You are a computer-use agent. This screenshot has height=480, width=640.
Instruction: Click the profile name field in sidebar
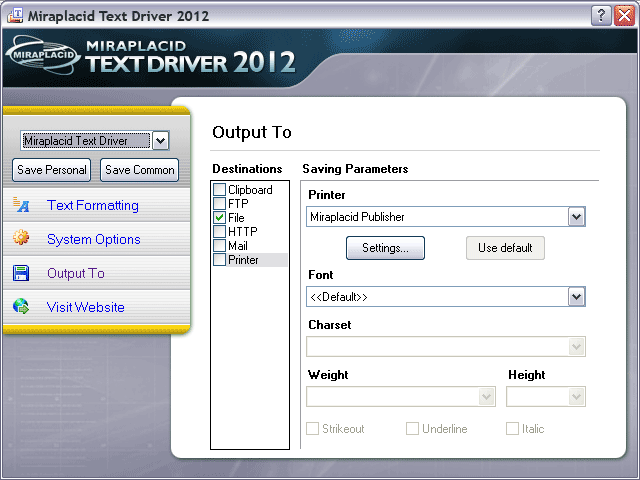[x=86, y=141]
